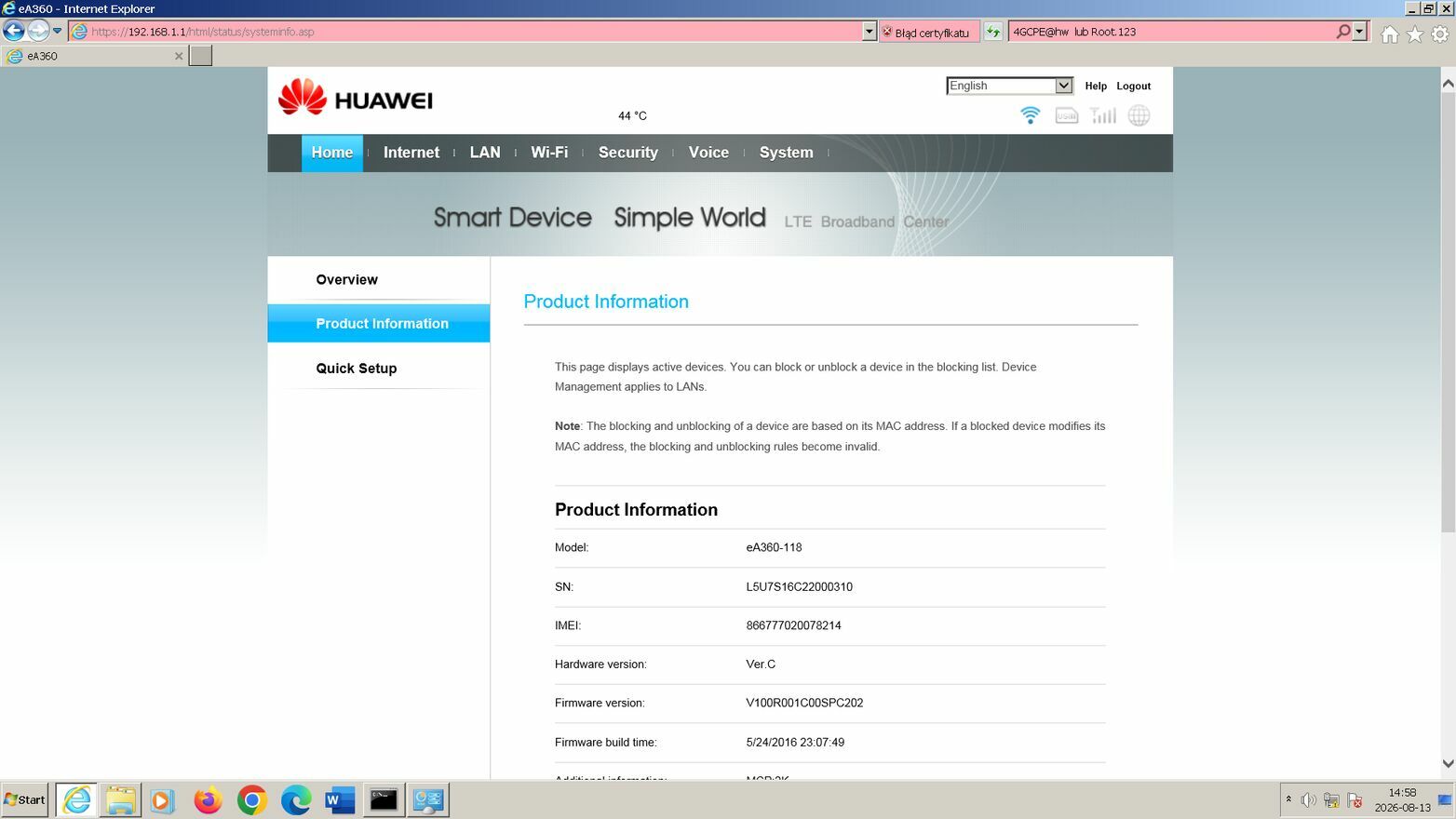Select Product Information in the sidebar
The height and width of the screenshot is (819, 1456).
click(x=379, y=323)
